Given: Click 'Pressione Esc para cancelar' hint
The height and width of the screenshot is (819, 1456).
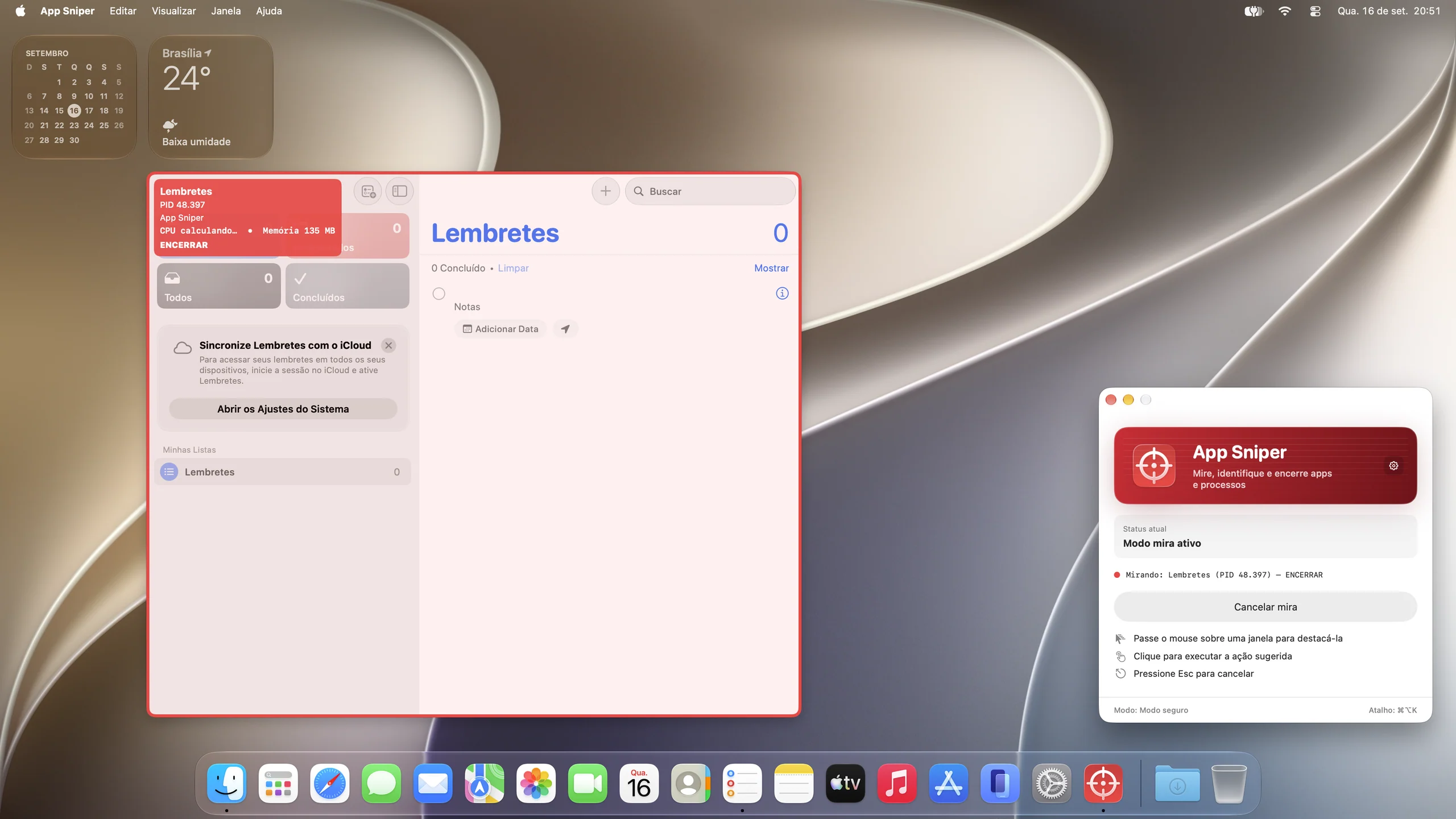Looking at the screenshot, I should click(1193, 674).
